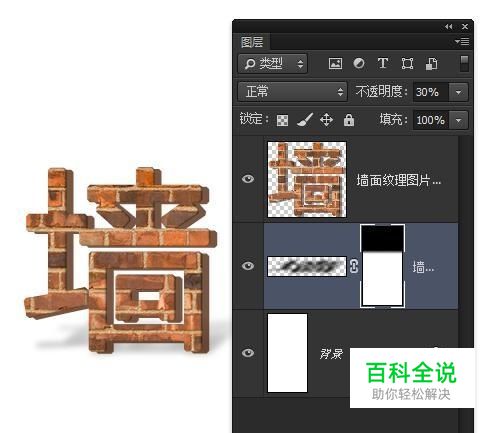Switch to the 图层 tab
The width and height of the screenshot is (500, 433).
coord(252,42)
